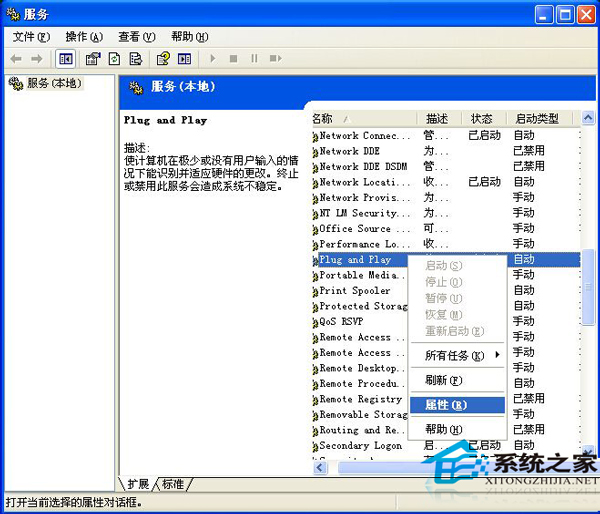Image resolution: width=600 pixels, height=514 pixels.
Task: Select the Portable Media service
Action: point(360,275)
